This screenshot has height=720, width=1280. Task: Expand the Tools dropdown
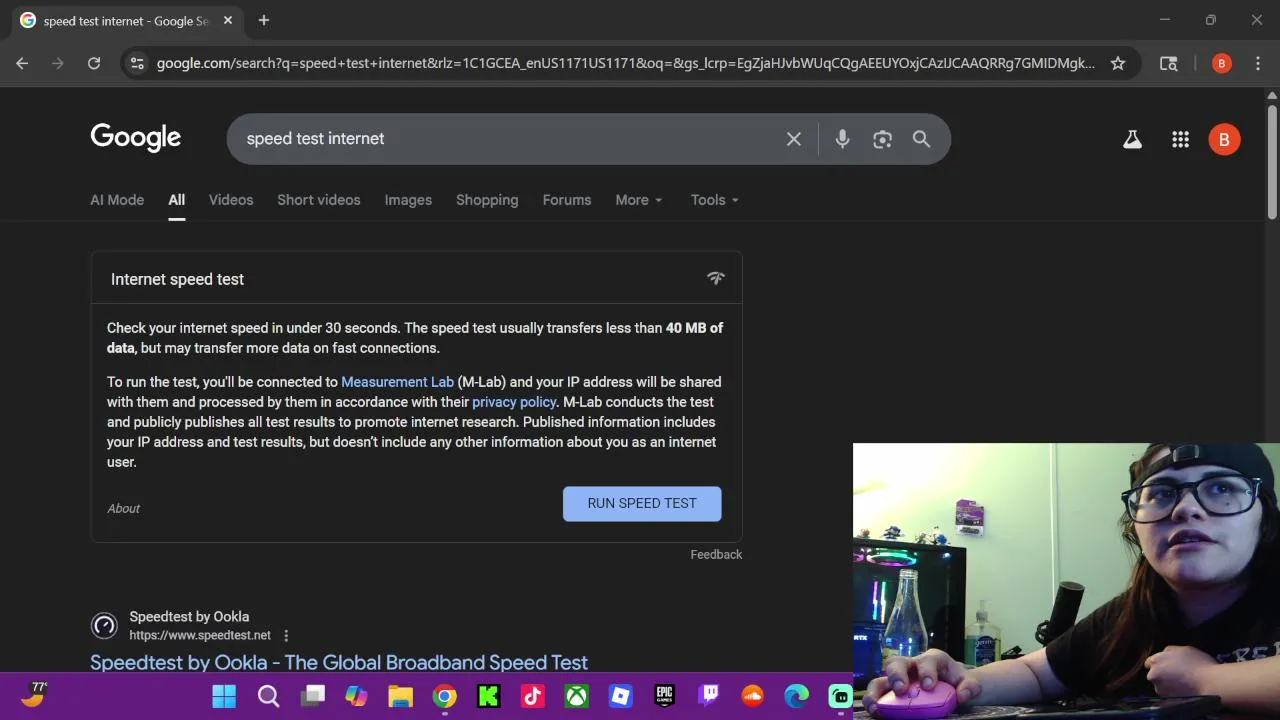click(x=715, y=200)
